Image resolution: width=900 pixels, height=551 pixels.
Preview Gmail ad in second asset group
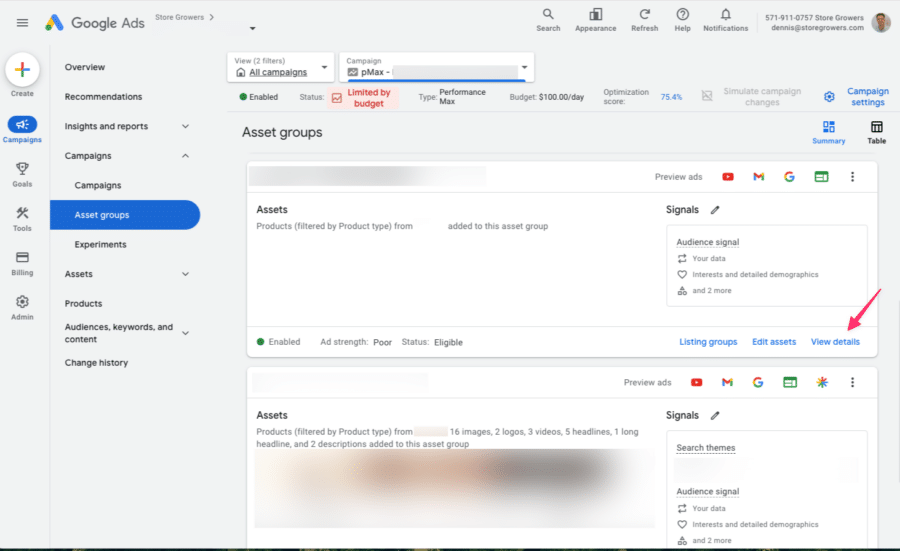[727, 382]
